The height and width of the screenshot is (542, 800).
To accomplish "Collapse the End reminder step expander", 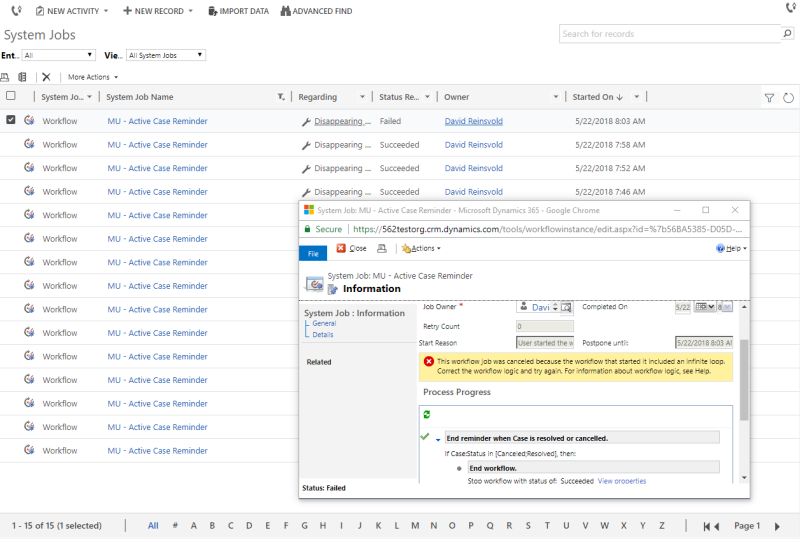I will pos(438,439).
